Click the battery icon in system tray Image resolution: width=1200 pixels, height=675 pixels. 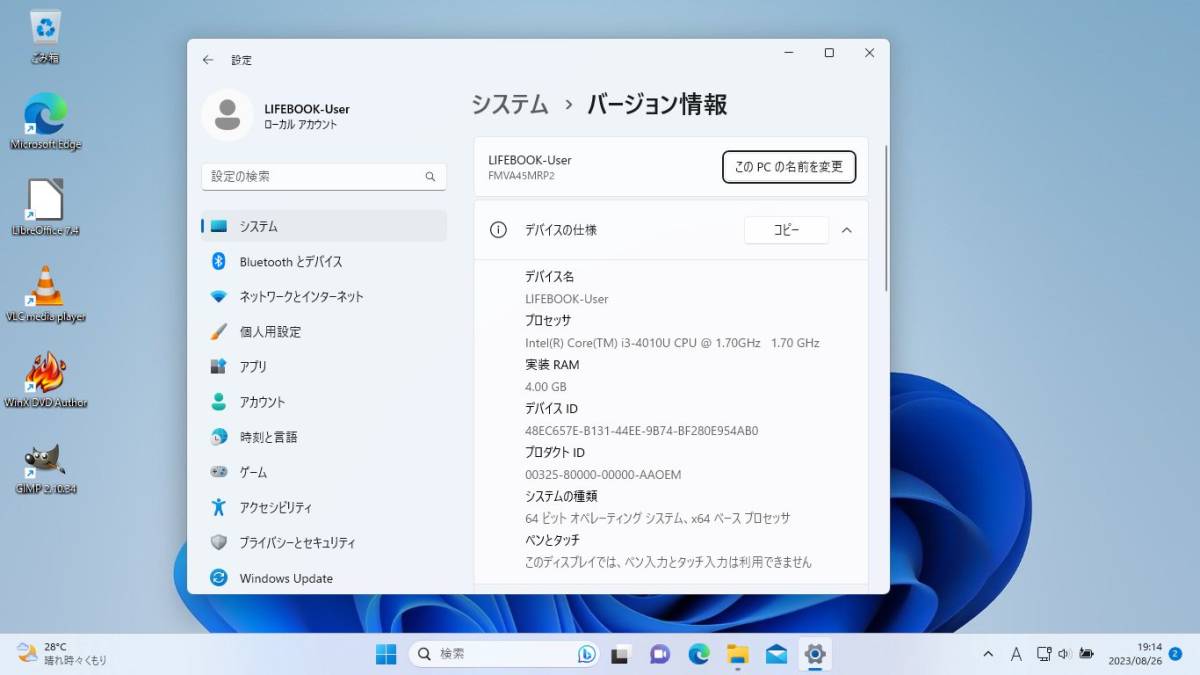coord(1086,654)
